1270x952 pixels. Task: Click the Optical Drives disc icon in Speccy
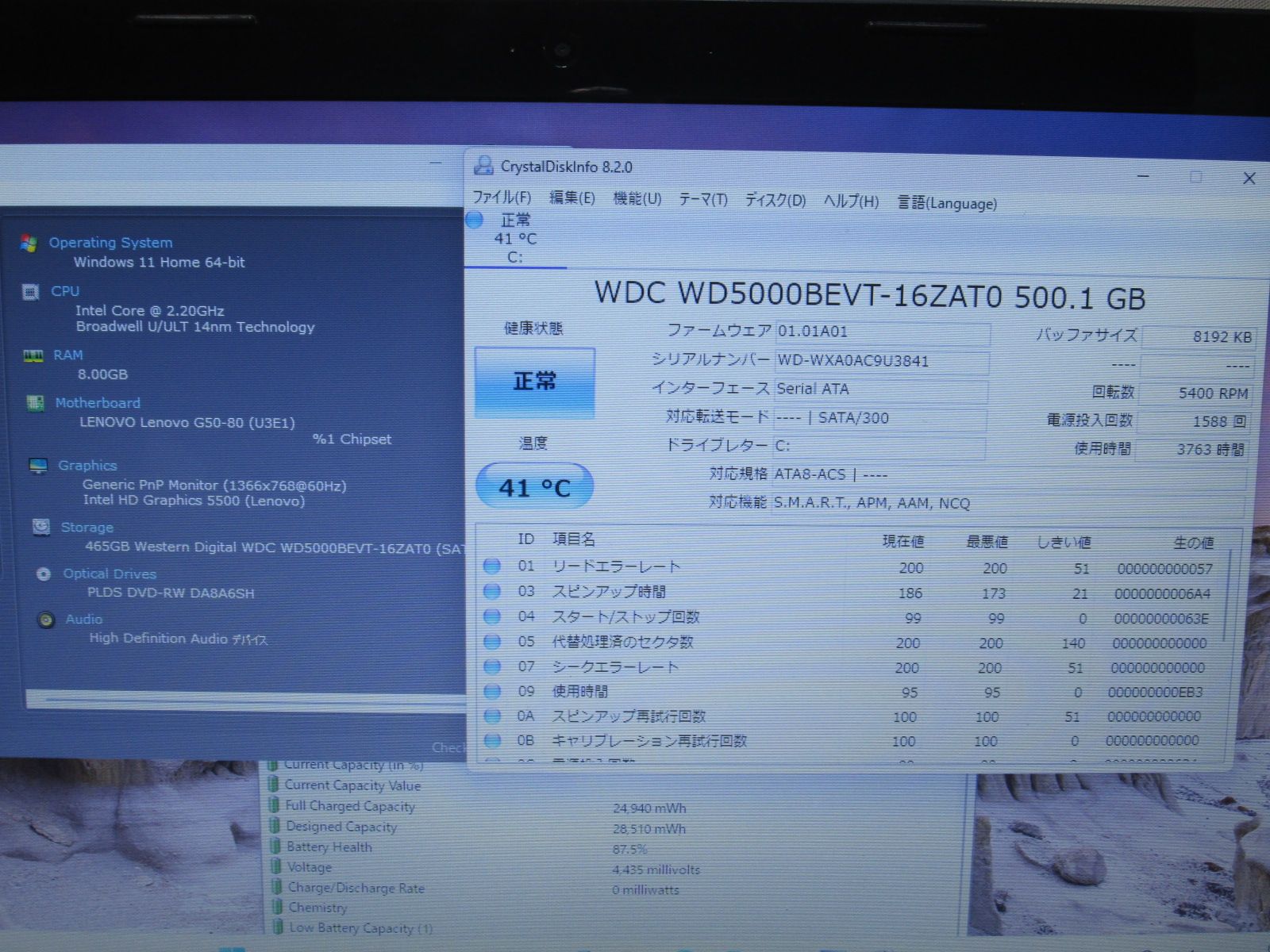point(44,574)
